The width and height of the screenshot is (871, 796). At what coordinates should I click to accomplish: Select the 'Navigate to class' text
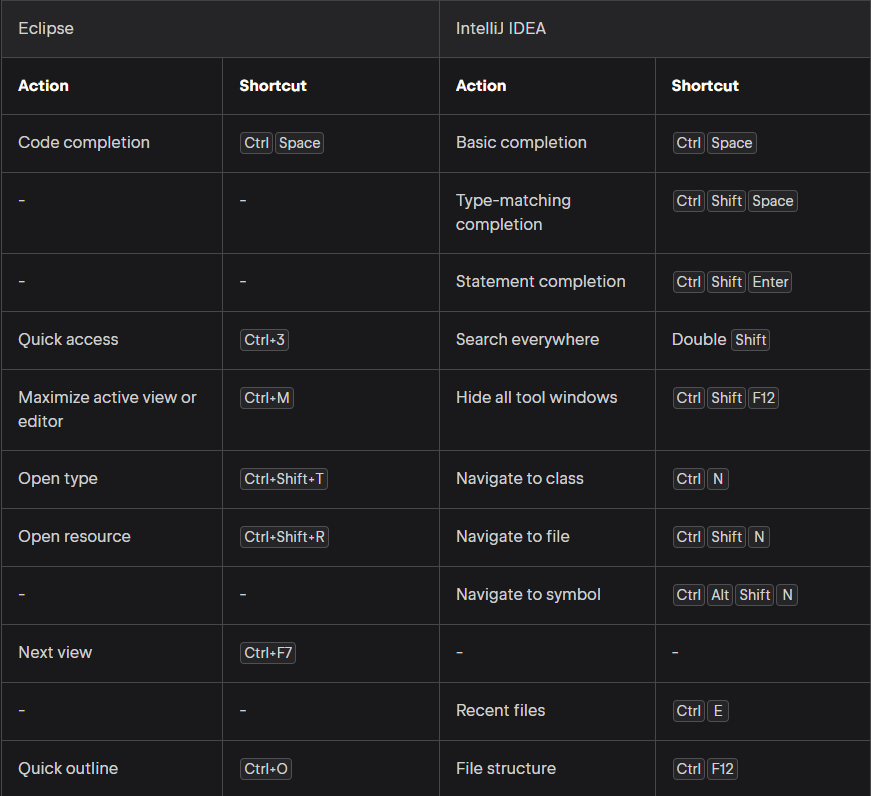(520, 478)
